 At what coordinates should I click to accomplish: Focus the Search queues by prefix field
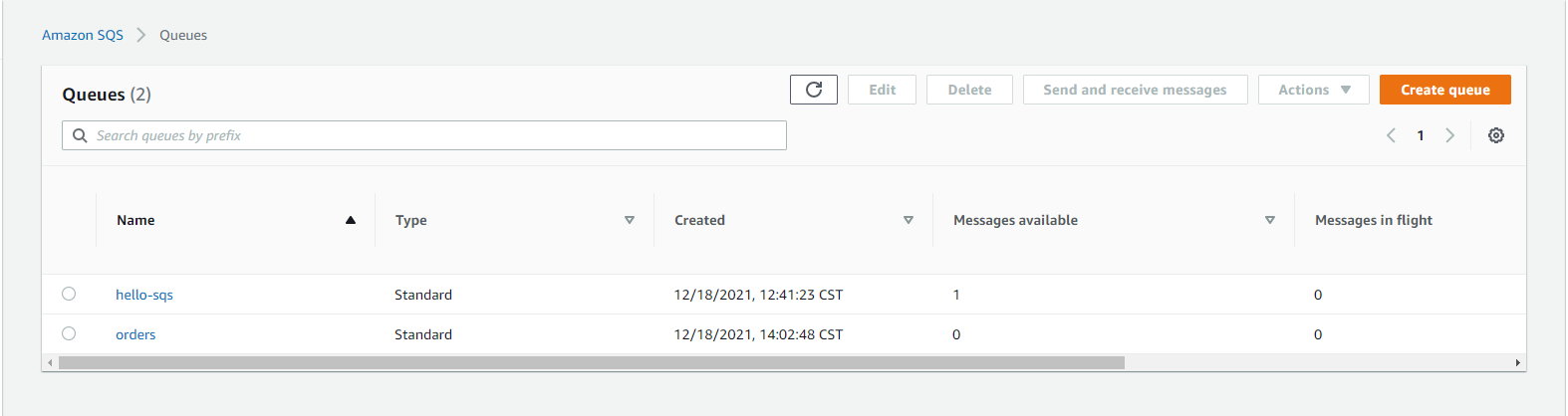(x=424, y=135)
